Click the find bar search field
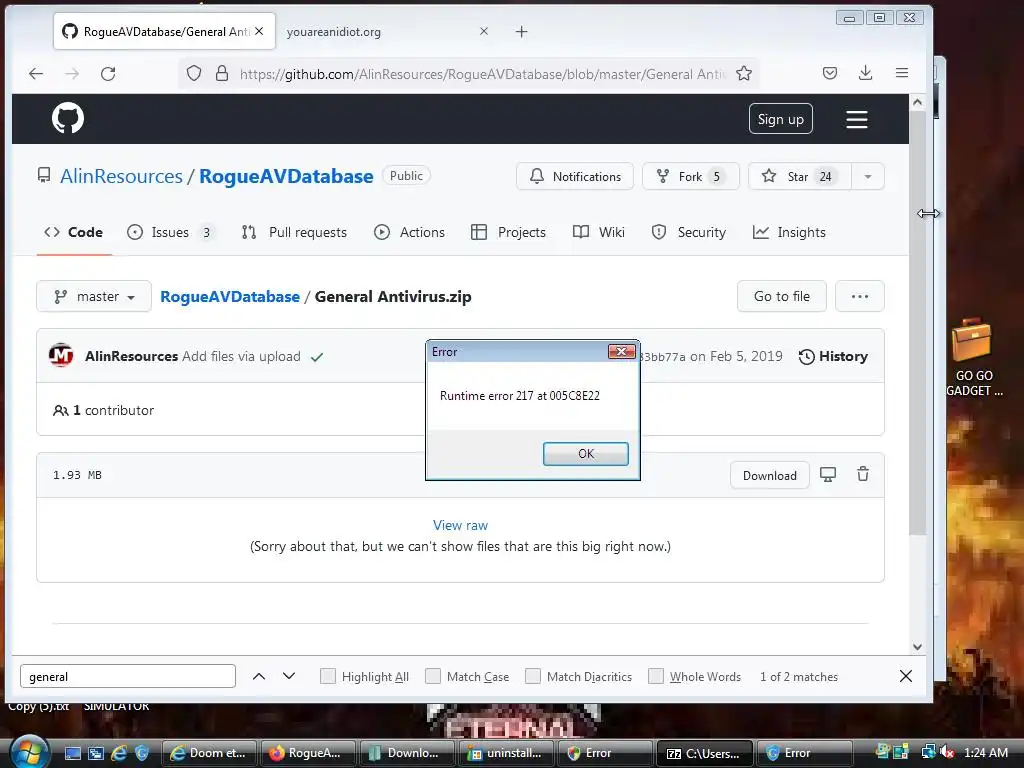 (x=128, y=677)
